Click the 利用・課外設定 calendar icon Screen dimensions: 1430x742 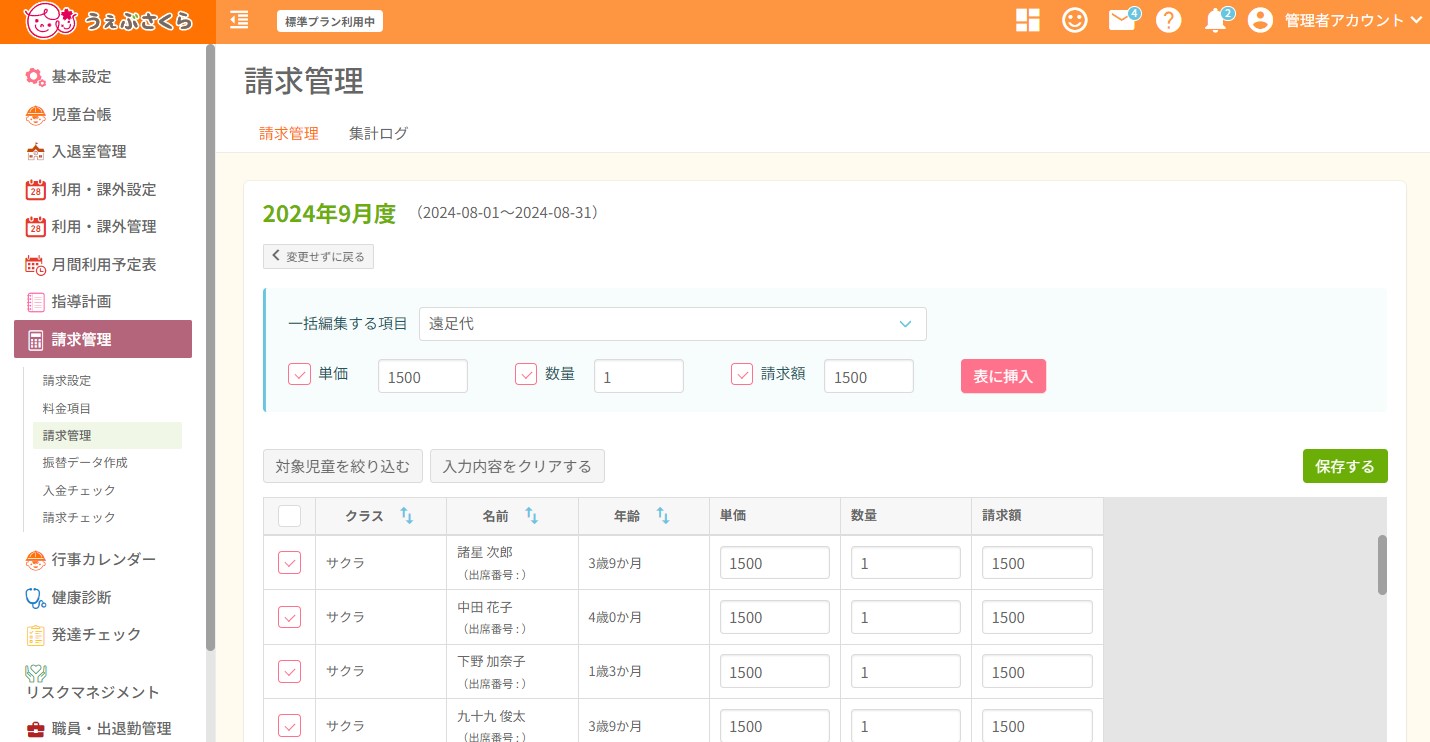36,190
